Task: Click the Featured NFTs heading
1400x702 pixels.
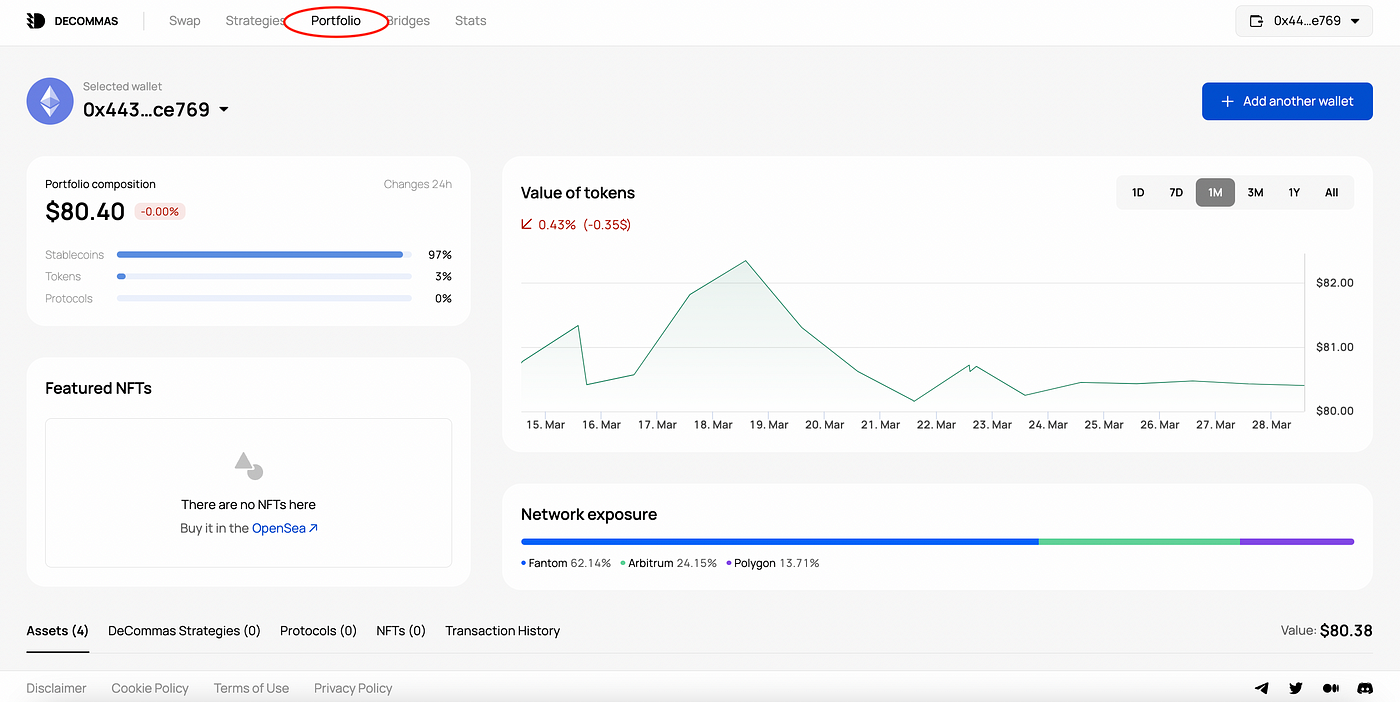Action: pyautogui.click(x=98, y=388)
